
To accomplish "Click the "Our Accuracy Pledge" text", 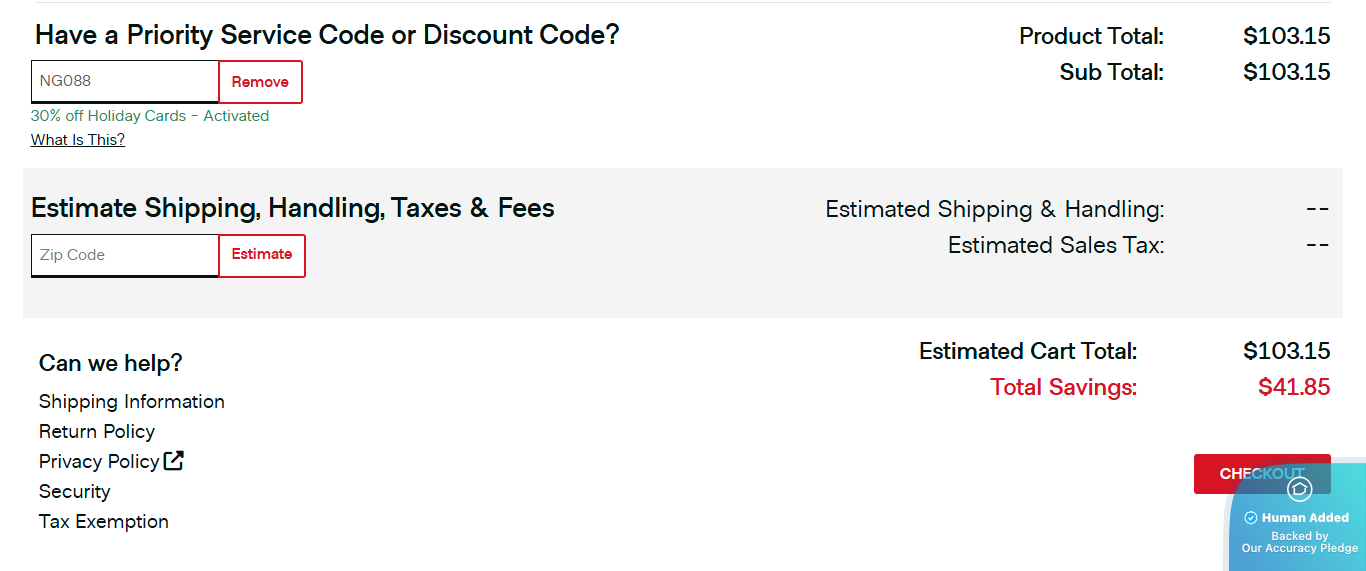I will [1300, 548].
